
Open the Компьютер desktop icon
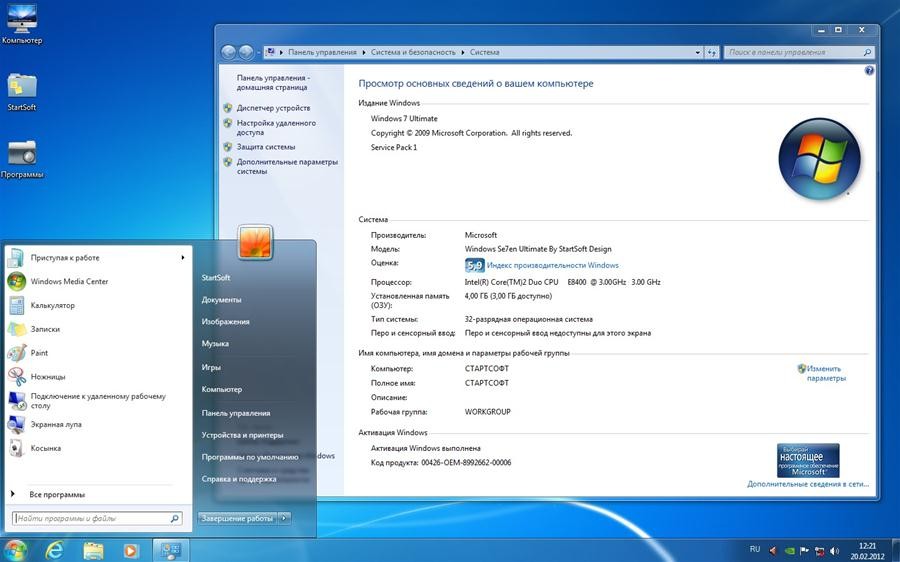[22, 24]
